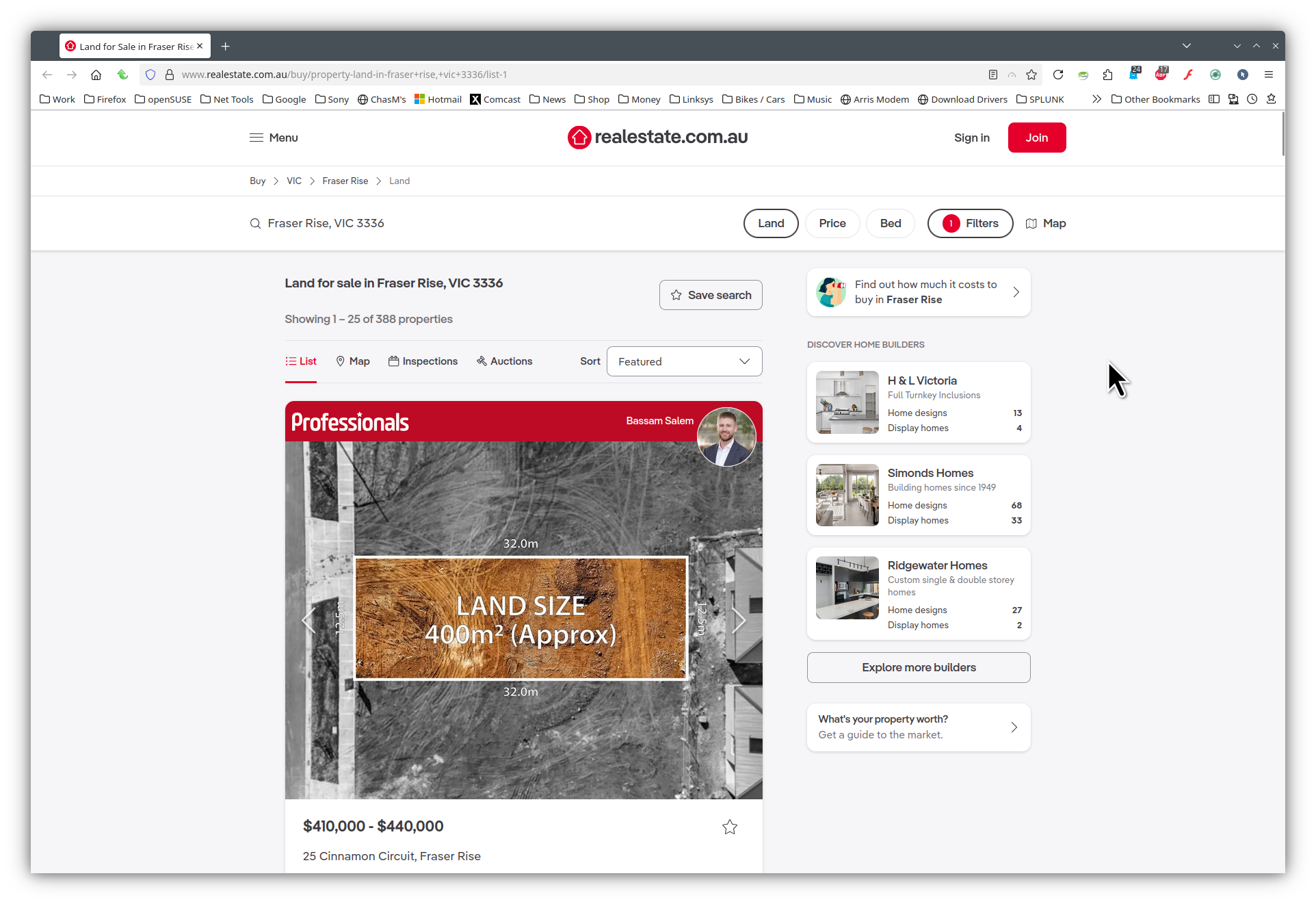Open the Filters panel
The width and height of the screenshot is (1316, 904).
[970, 224]
